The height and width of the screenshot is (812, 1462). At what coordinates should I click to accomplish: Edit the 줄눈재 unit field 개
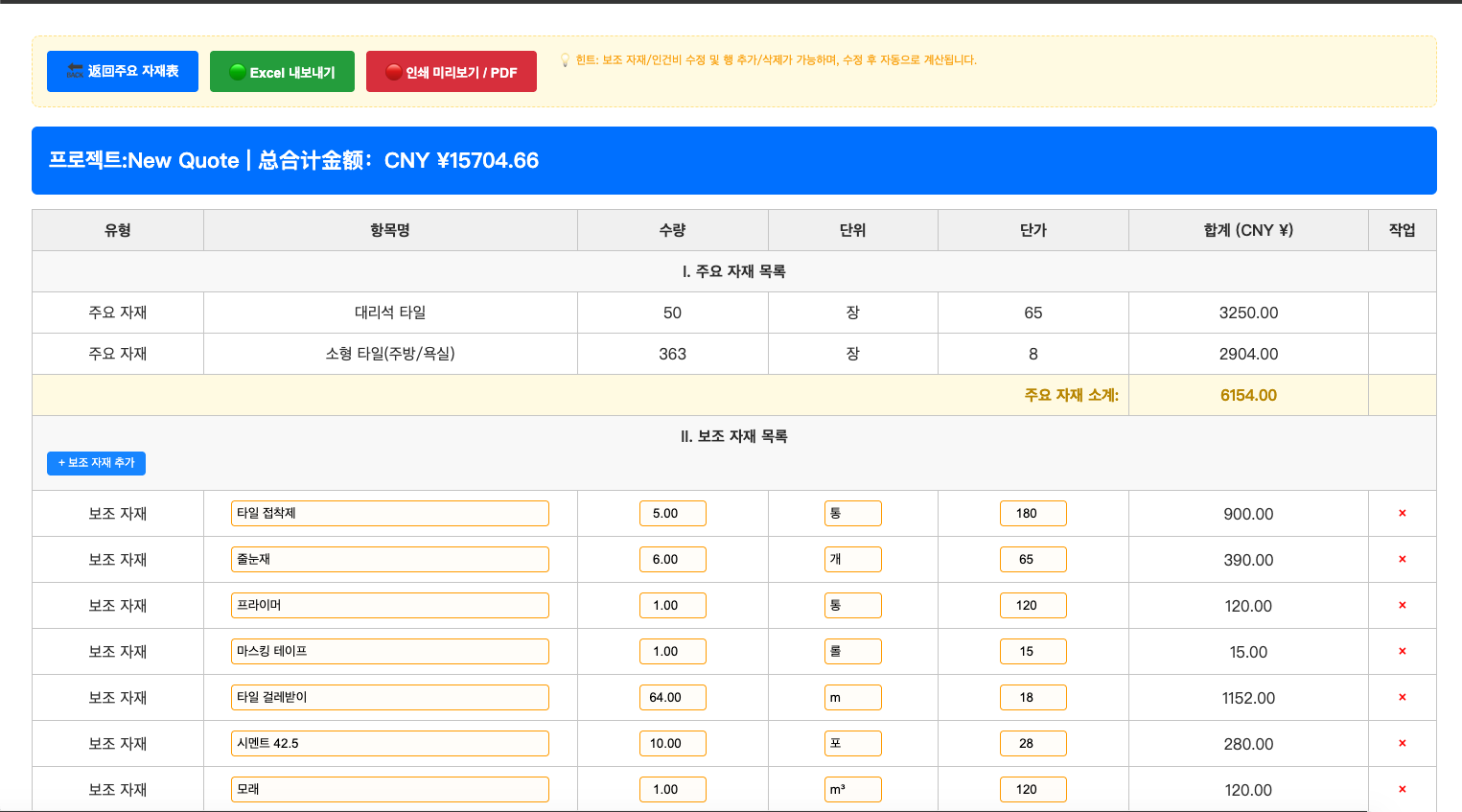853,559
